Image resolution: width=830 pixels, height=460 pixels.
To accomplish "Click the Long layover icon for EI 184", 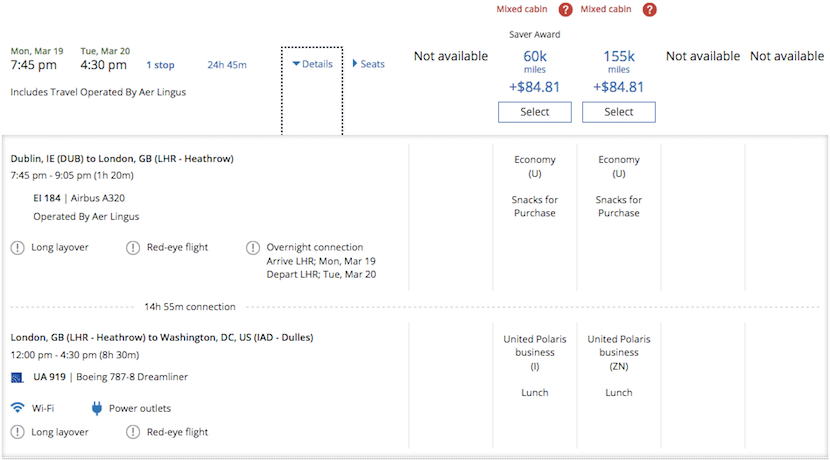I will [18, 248].
